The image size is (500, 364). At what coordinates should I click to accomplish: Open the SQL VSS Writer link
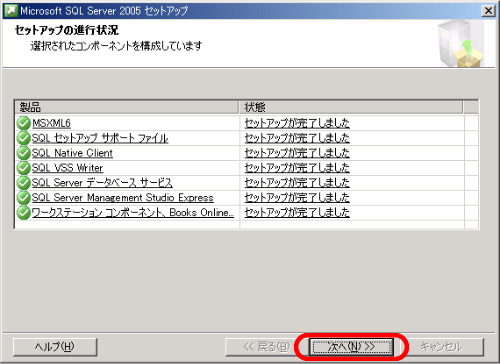point(67,168)
